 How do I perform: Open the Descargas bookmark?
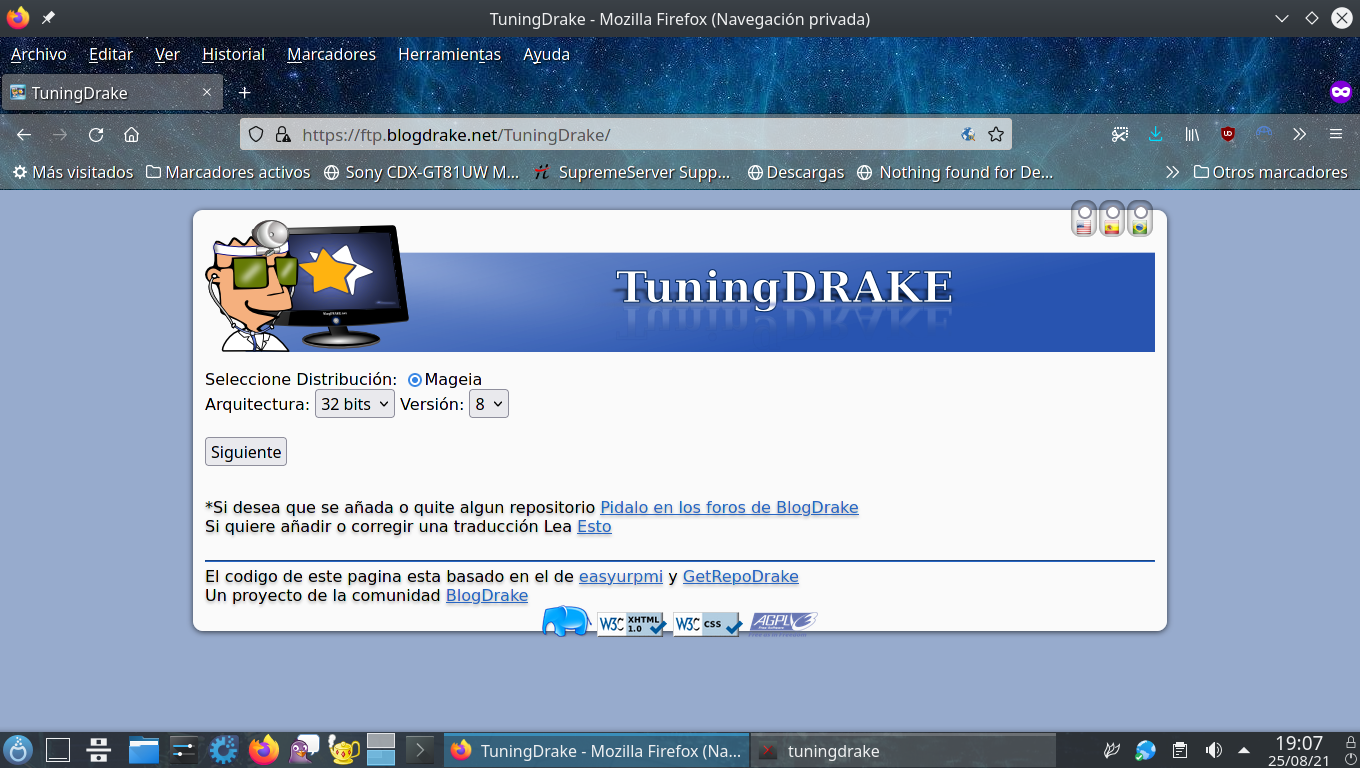pos(796,172)
